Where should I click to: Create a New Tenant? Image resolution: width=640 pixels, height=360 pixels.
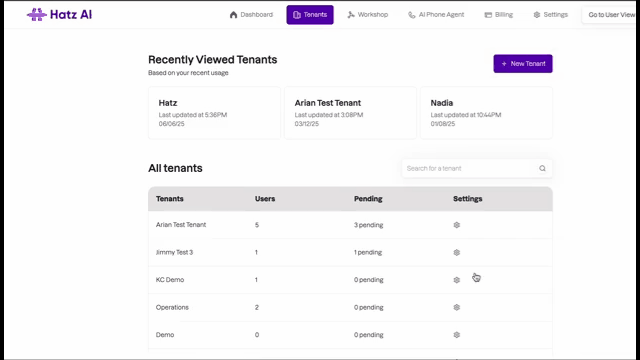point(523,64)
